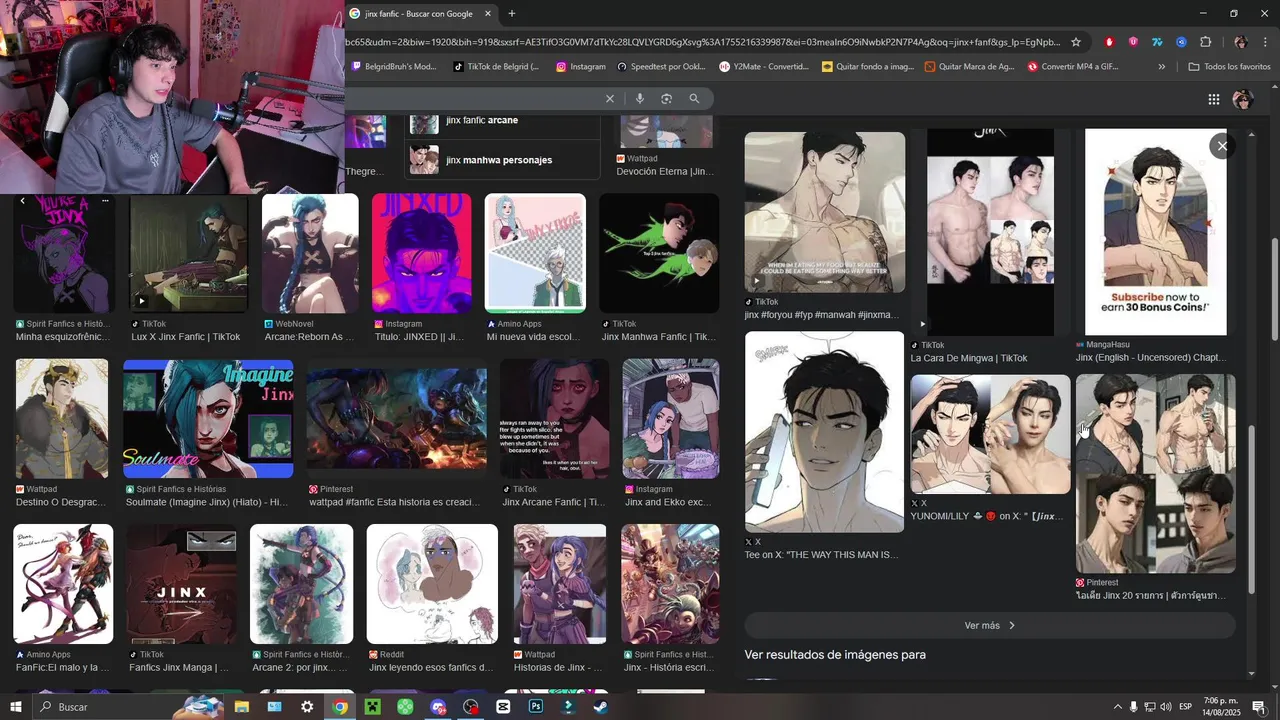Open Google Lens image search icon
The image size is (1280, 720).
(x=666, y=99)
